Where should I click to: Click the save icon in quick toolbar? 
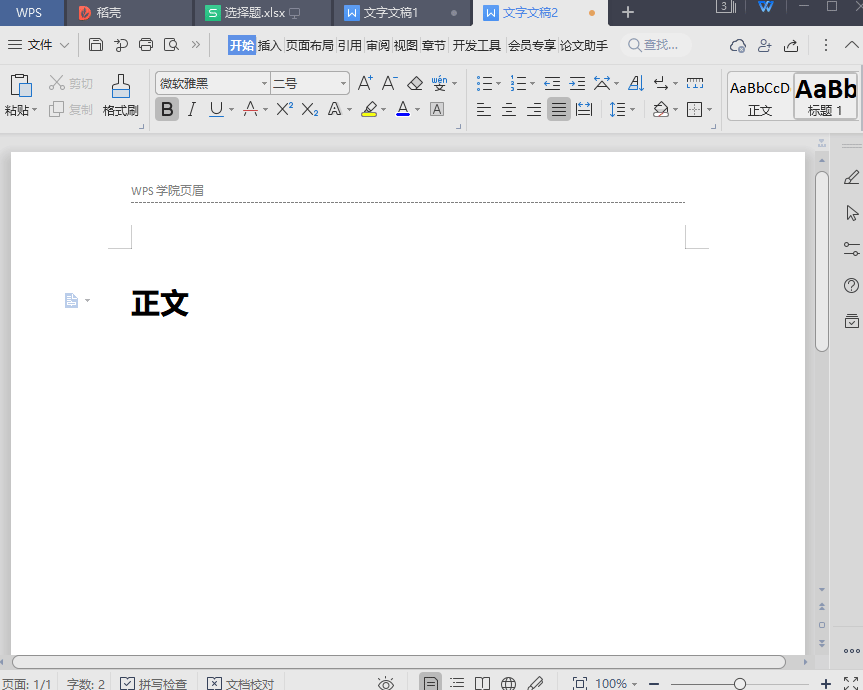(x=96, y=45)
